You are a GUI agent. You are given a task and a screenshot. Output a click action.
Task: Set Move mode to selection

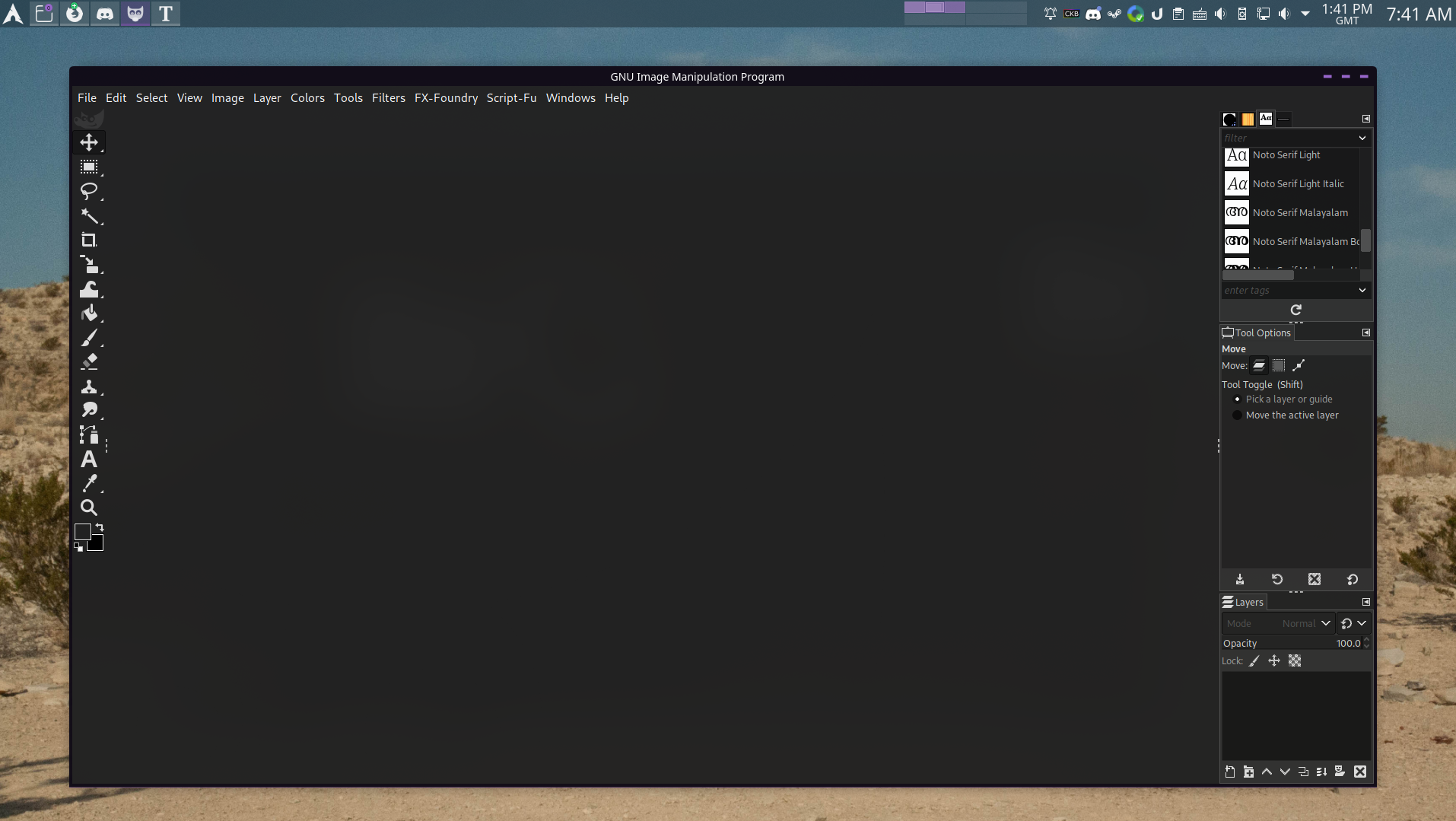pyautogui.click(x=1279, y=365)
